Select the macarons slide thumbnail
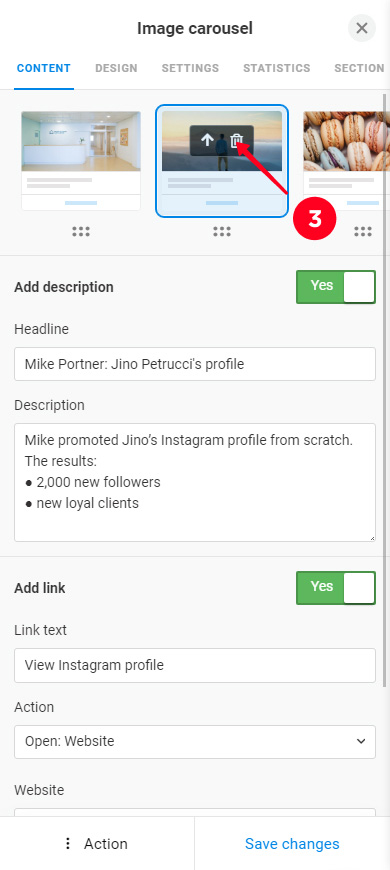Viewport: 390px width, 870px height. tap(347, 160)
